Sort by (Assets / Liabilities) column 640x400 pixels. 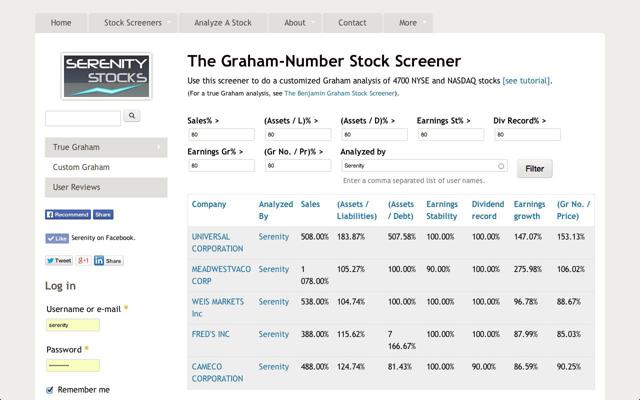[357, 210]
